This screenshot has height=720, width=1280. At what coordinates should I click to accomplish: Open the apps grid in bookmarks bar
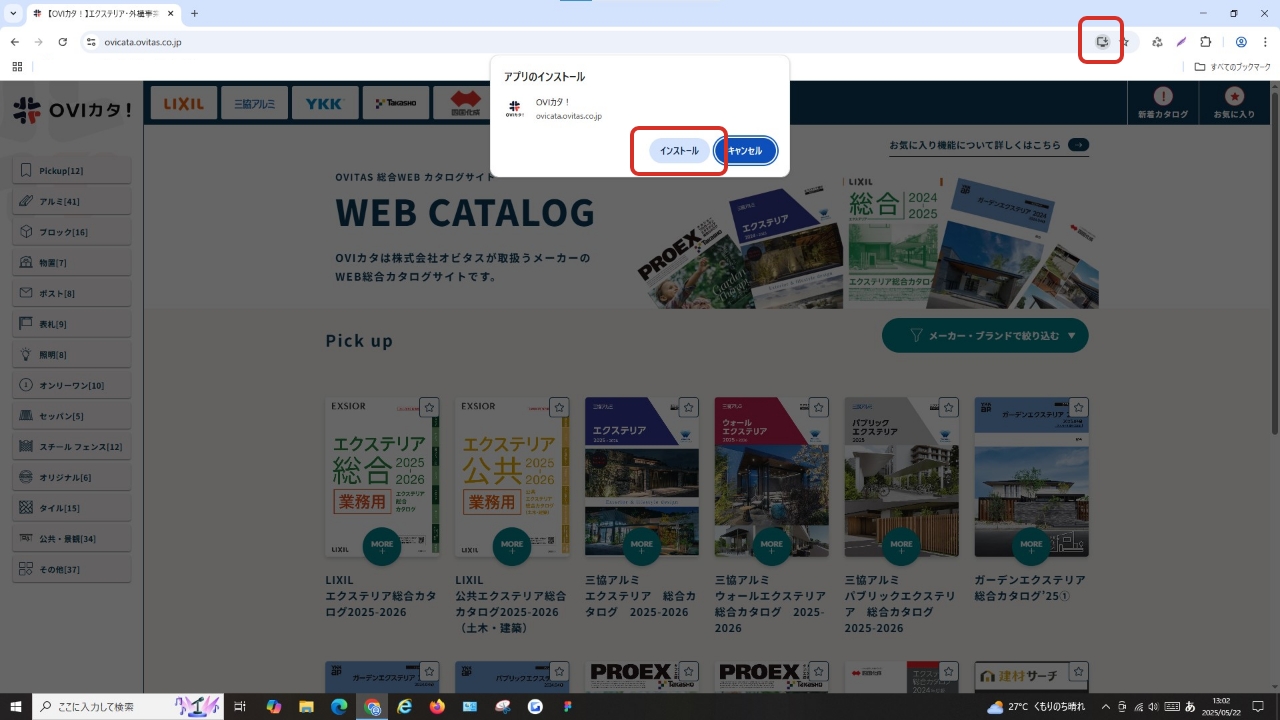17,67
